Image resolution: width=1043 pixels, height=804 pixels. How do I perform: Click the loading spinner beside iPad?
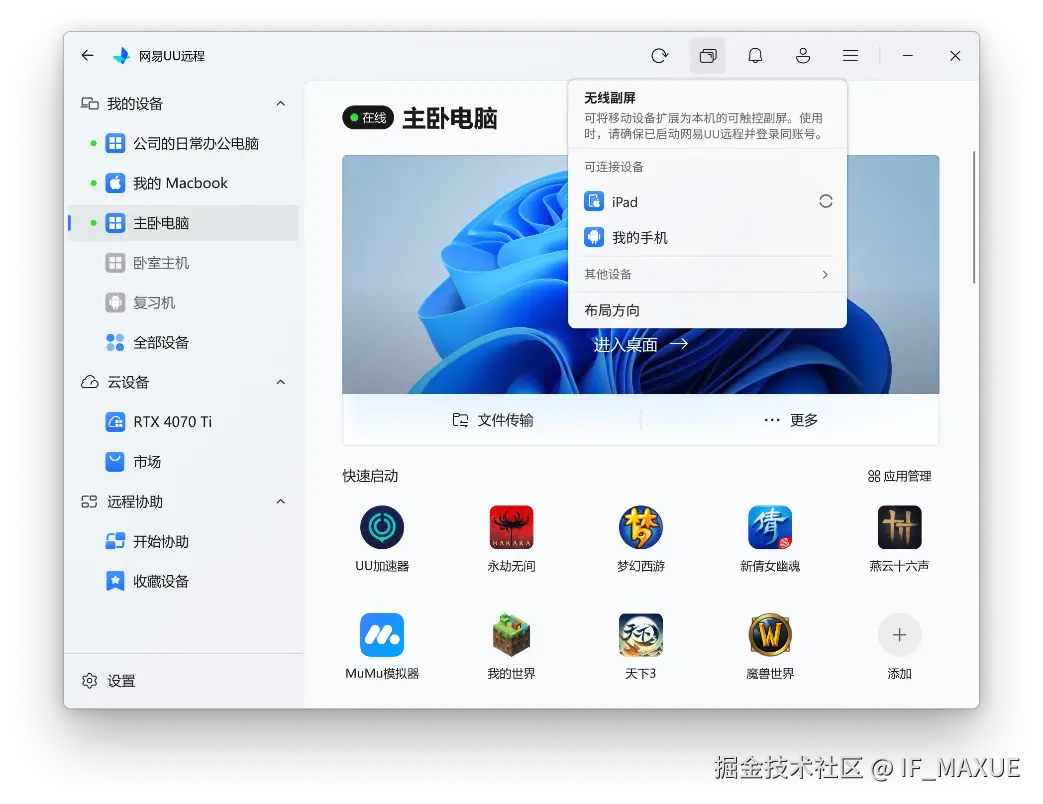pyautogui.click(x=825, y=201)
